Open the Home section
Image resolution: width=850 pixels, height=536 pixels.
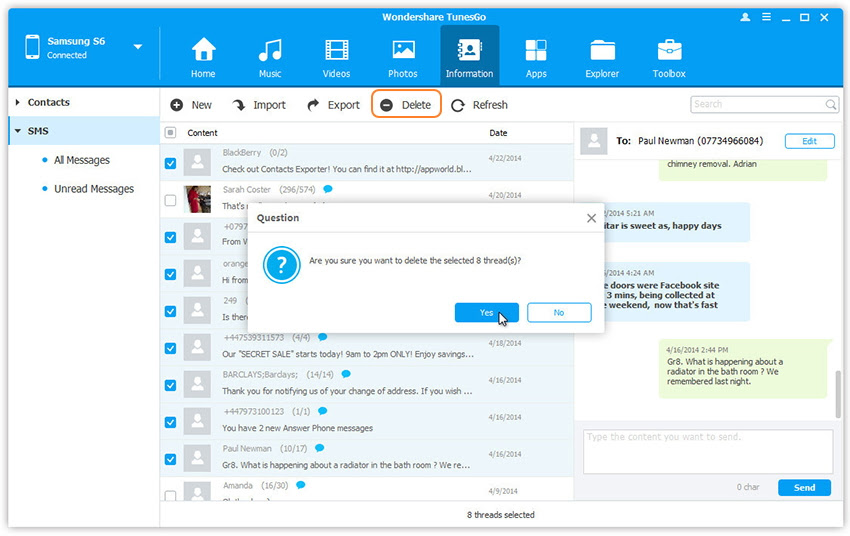203,57
